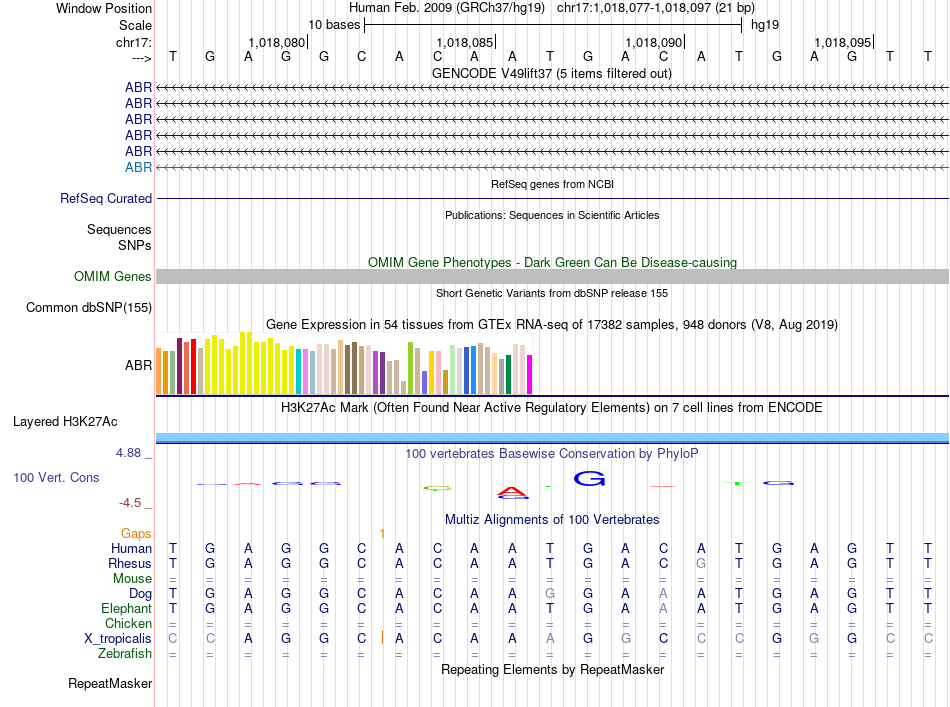
Task: Click the Layered H3K27Ac track label
Action: pyautogui.click(x=65, y=422)
